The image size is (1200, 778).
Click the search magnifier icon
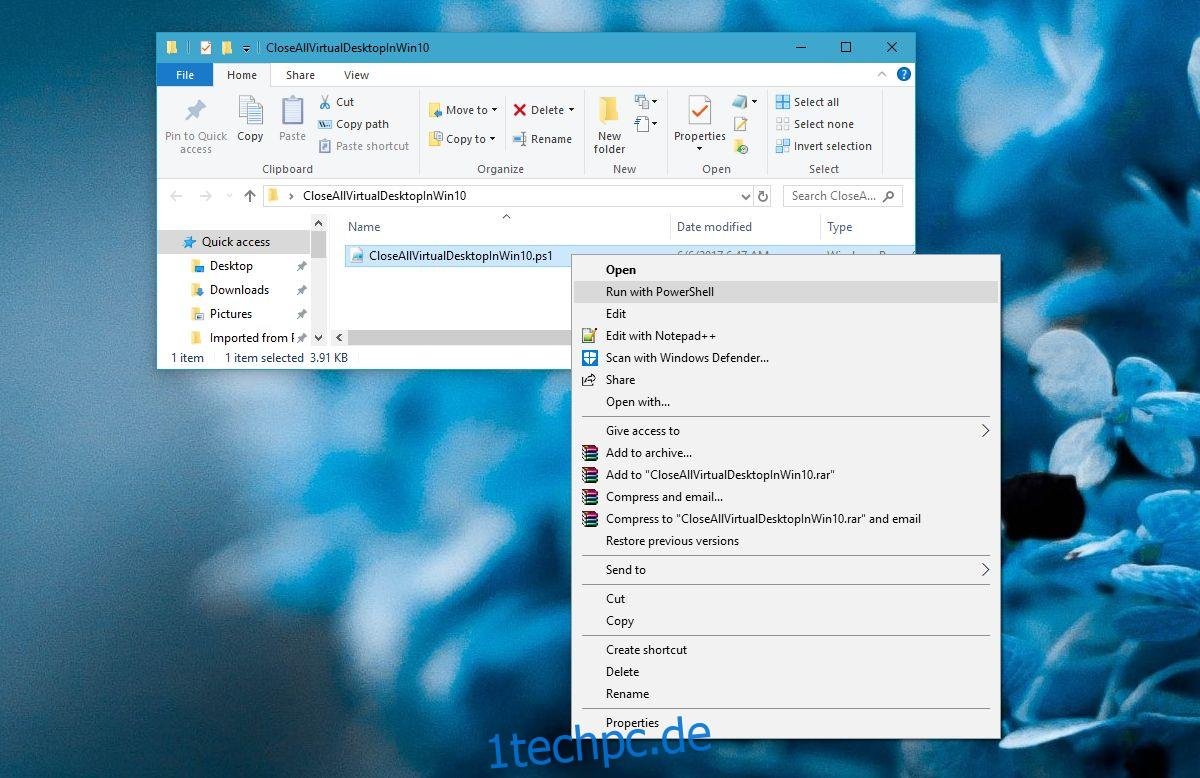click(x=888, y=196)
